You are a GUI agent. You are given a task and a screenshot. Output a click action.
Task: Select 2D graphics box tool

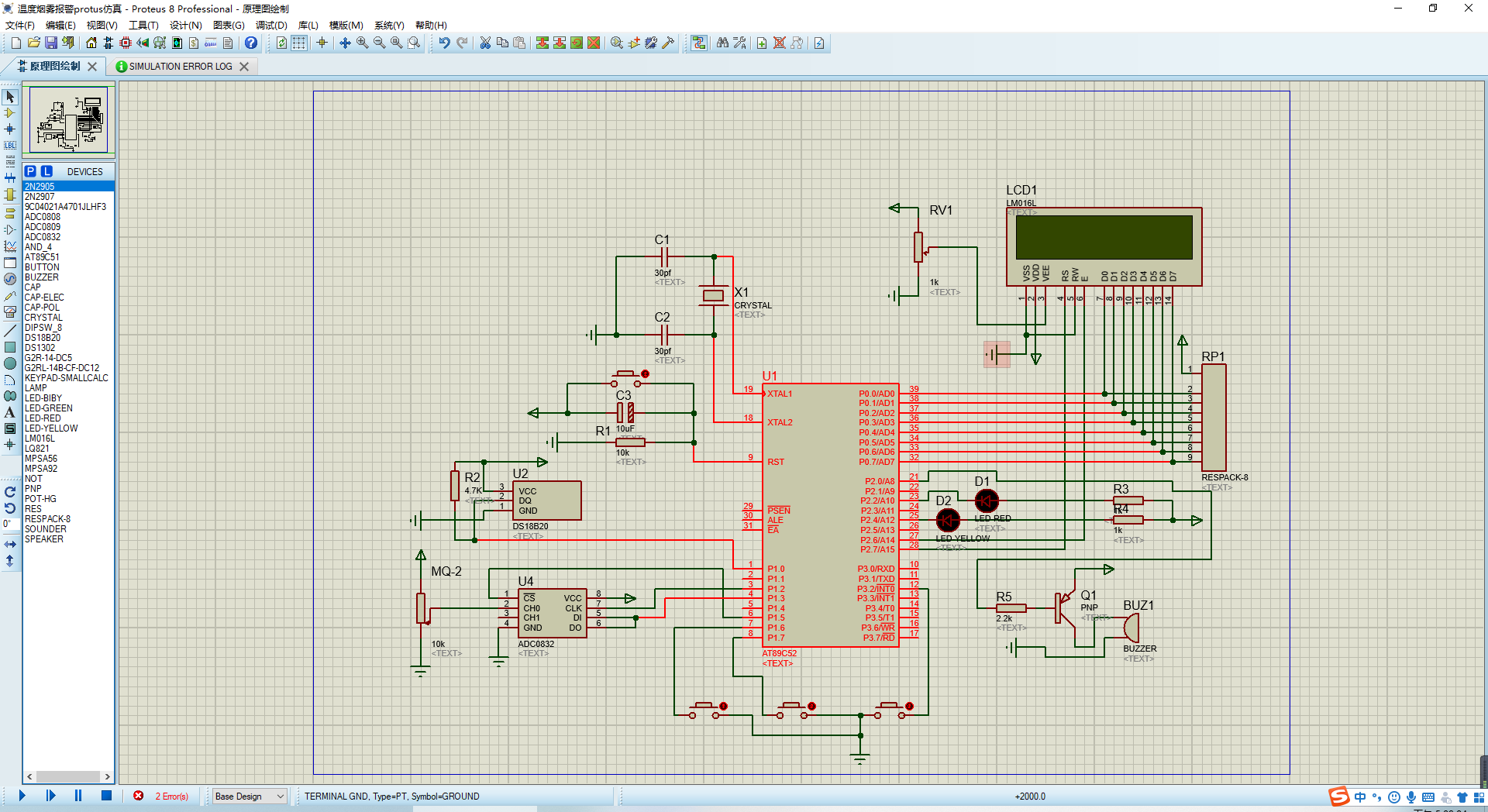(x=10, y=347)
